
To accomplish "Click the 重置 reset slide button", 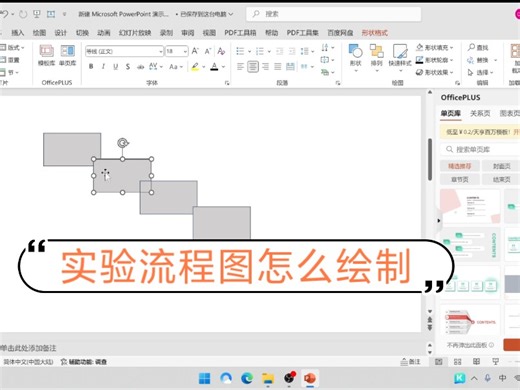I will (10, 60).
